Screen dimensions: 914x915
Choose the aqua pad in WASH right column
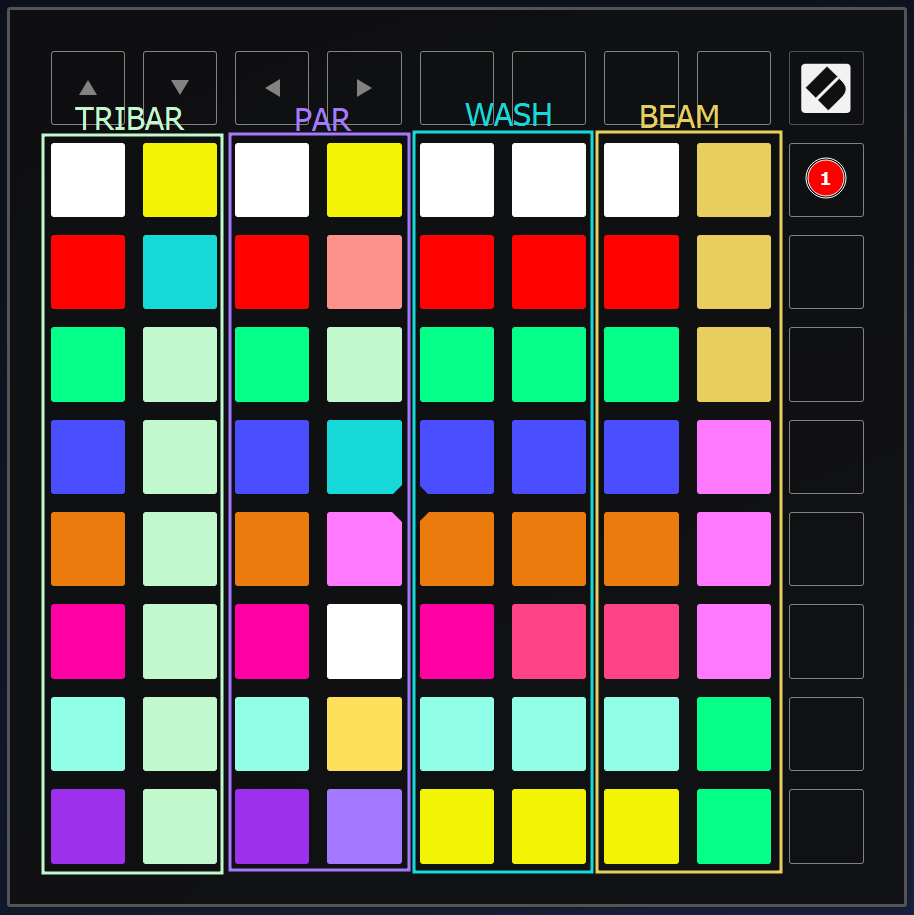click(x=549, y=734)
